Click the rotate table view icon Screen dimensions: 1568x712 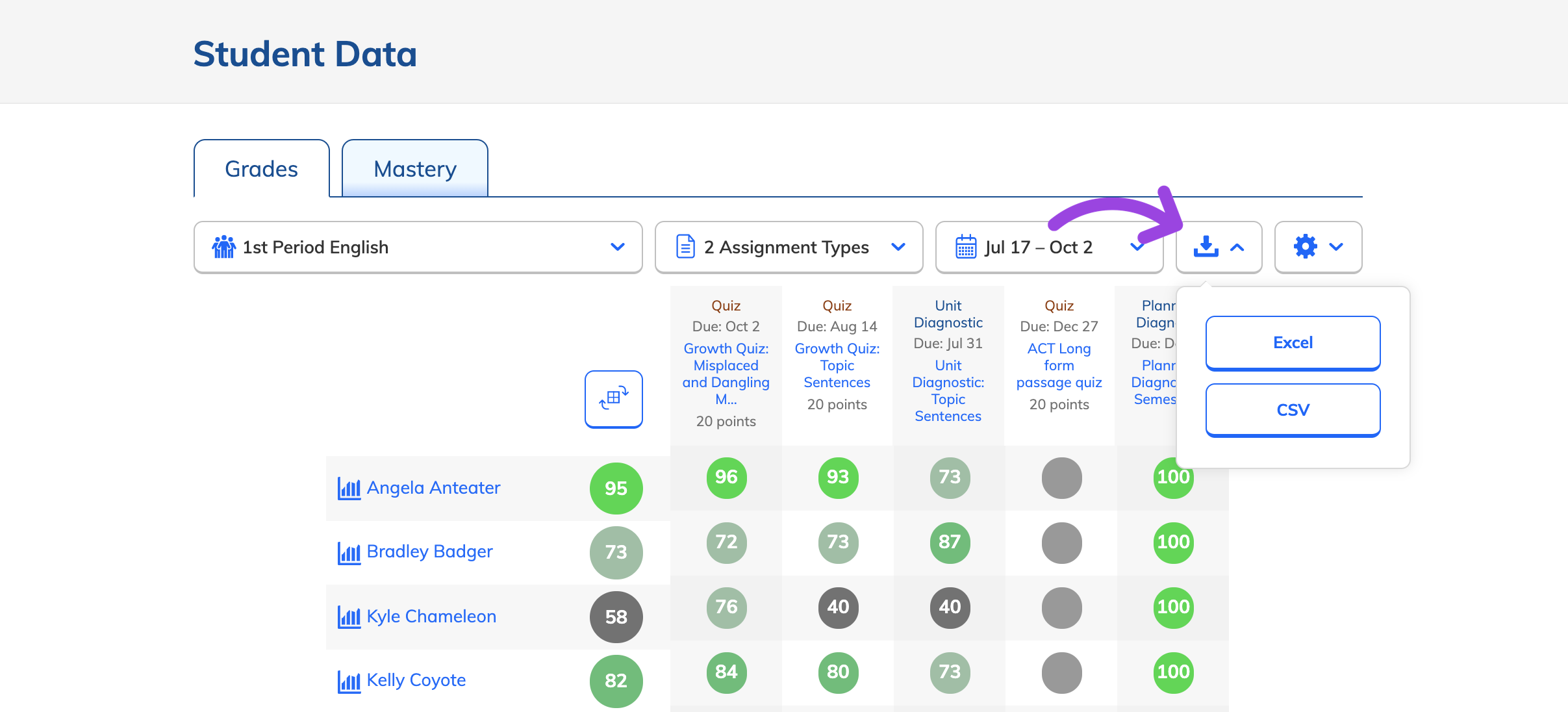614,399
